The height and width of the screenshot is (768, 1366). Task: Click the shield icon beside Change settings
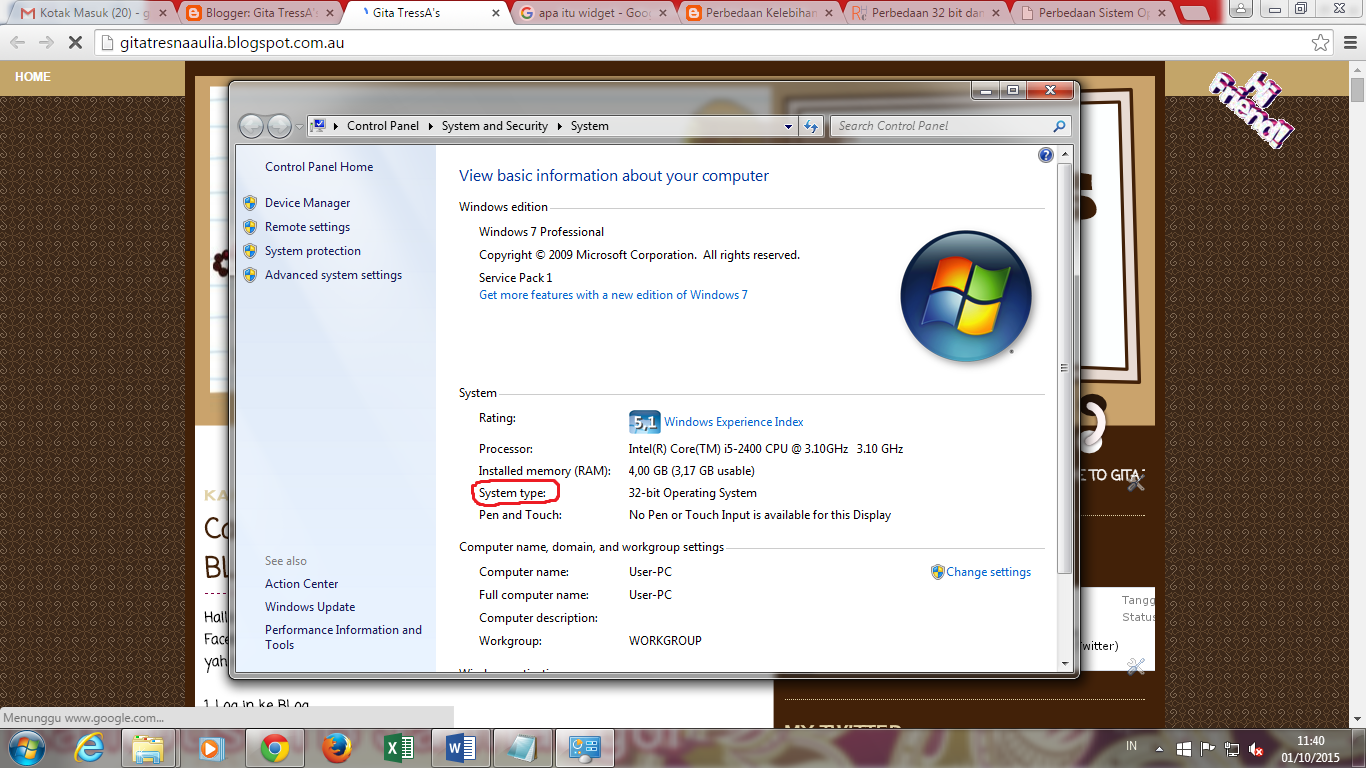click(x=937, y=572)
